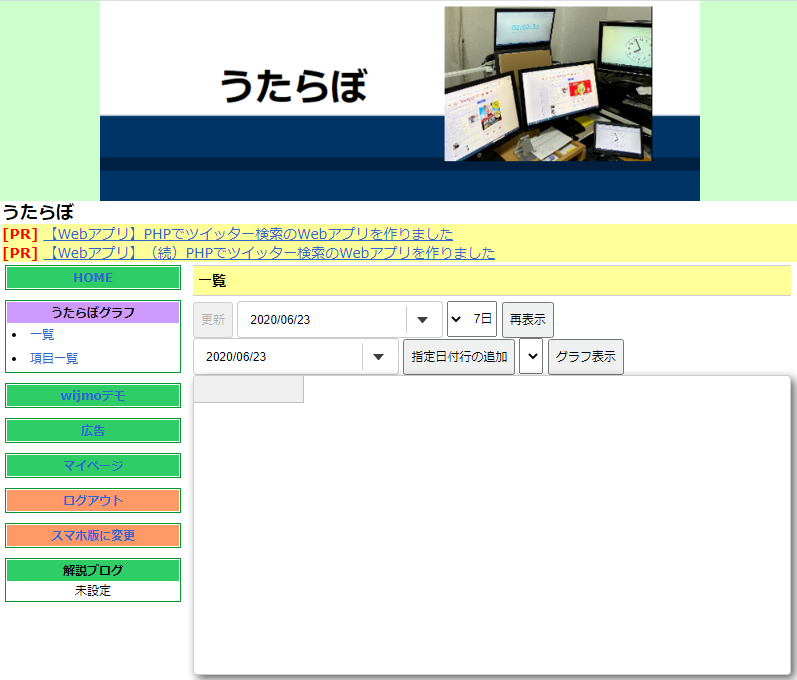Open first PR link about PHP Twitter search
797x680 pixels.
248,234
